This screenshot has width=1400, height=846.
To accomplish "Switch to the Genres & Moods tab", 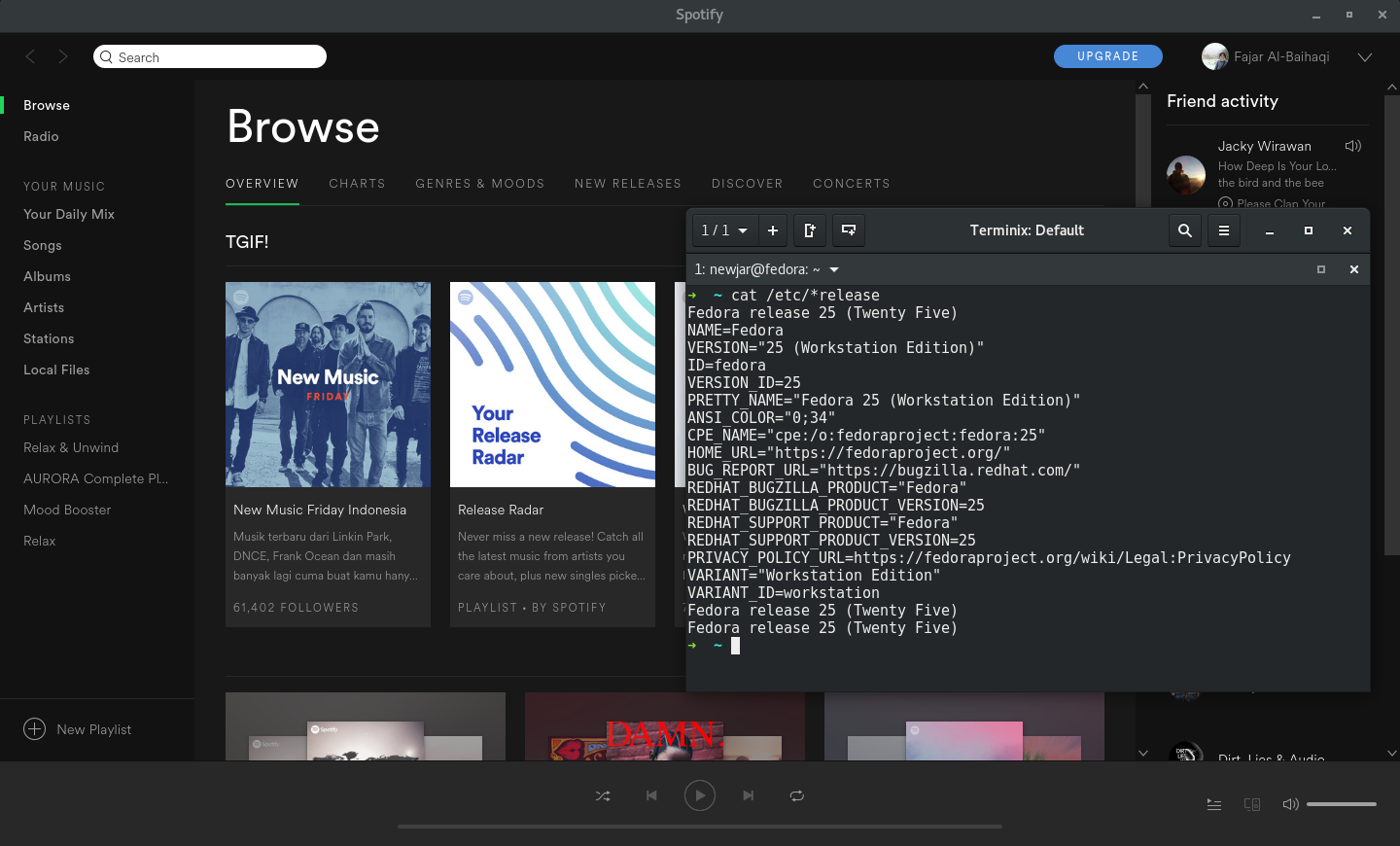I will pyautogui.click(x=480, y=184).
